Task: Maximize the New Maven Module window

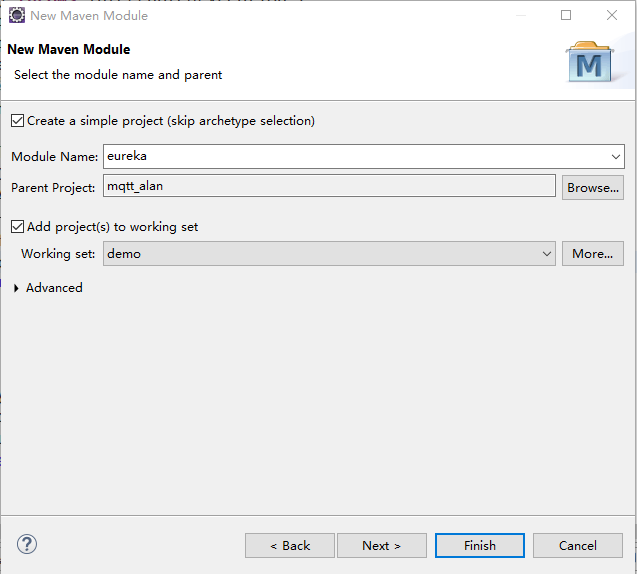Action: point(566,15)
